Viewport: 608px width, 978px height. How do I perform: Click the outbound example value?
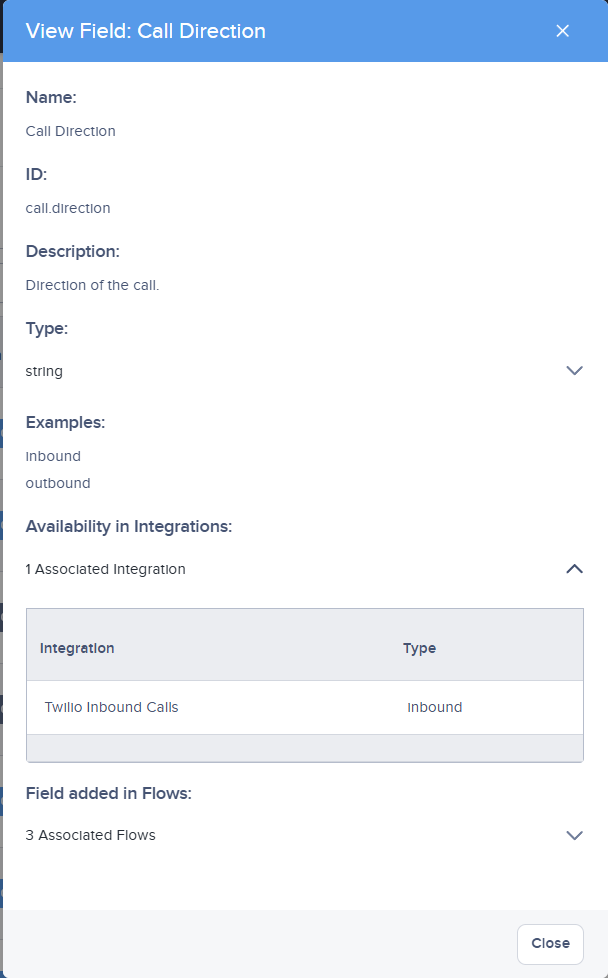[x=58, y=483]
